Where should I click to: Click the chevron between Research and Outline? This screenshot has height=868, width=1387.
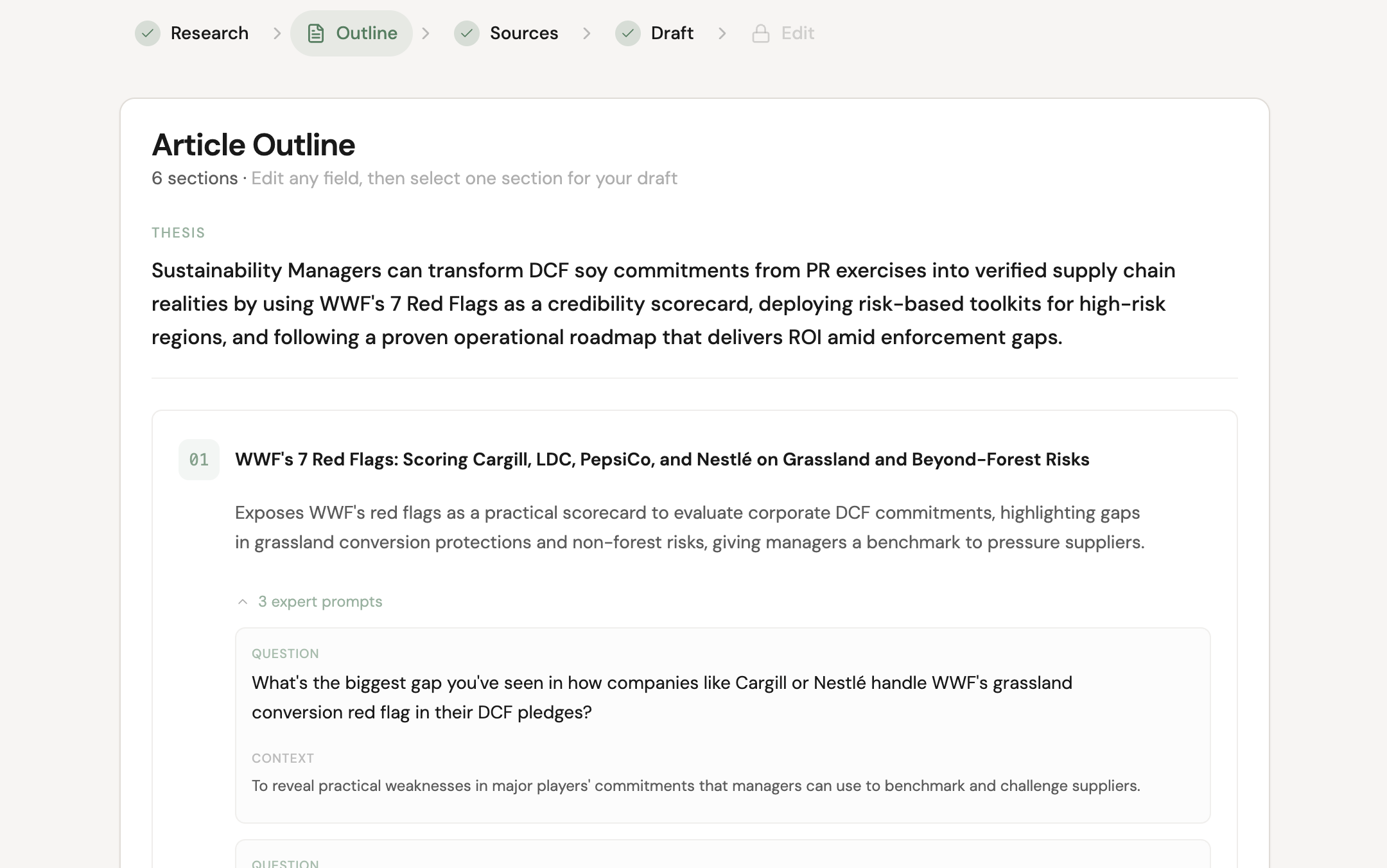pos(277,33)
